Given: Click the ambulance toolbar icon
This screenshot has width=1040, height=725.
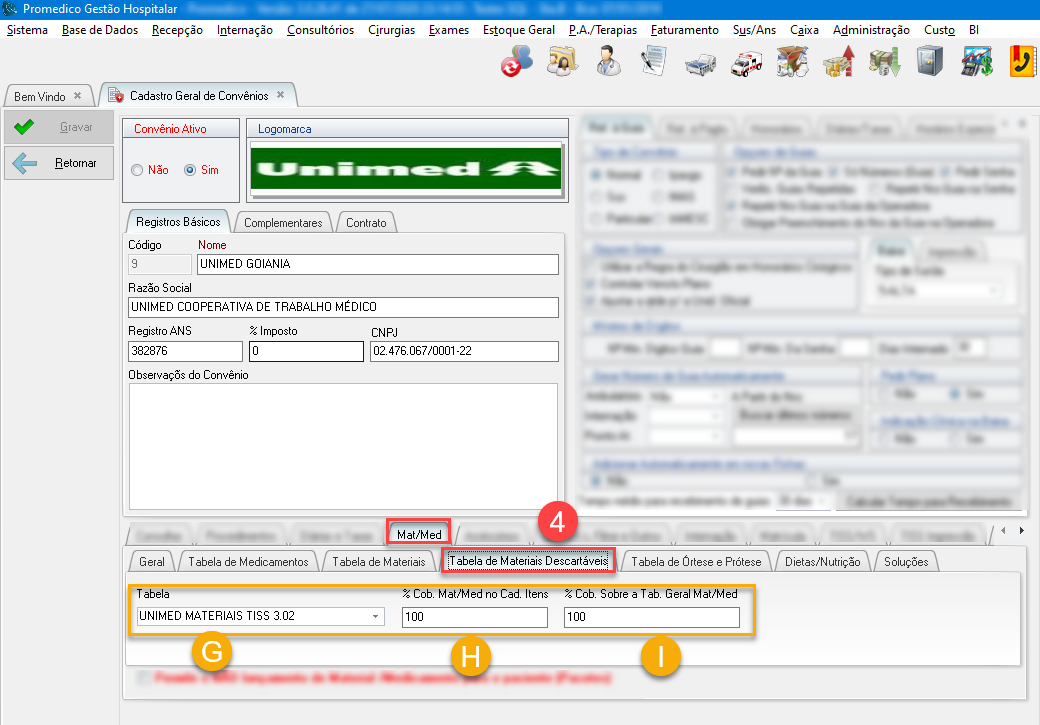Looking at the screenshot, I should tap(746, 63).
